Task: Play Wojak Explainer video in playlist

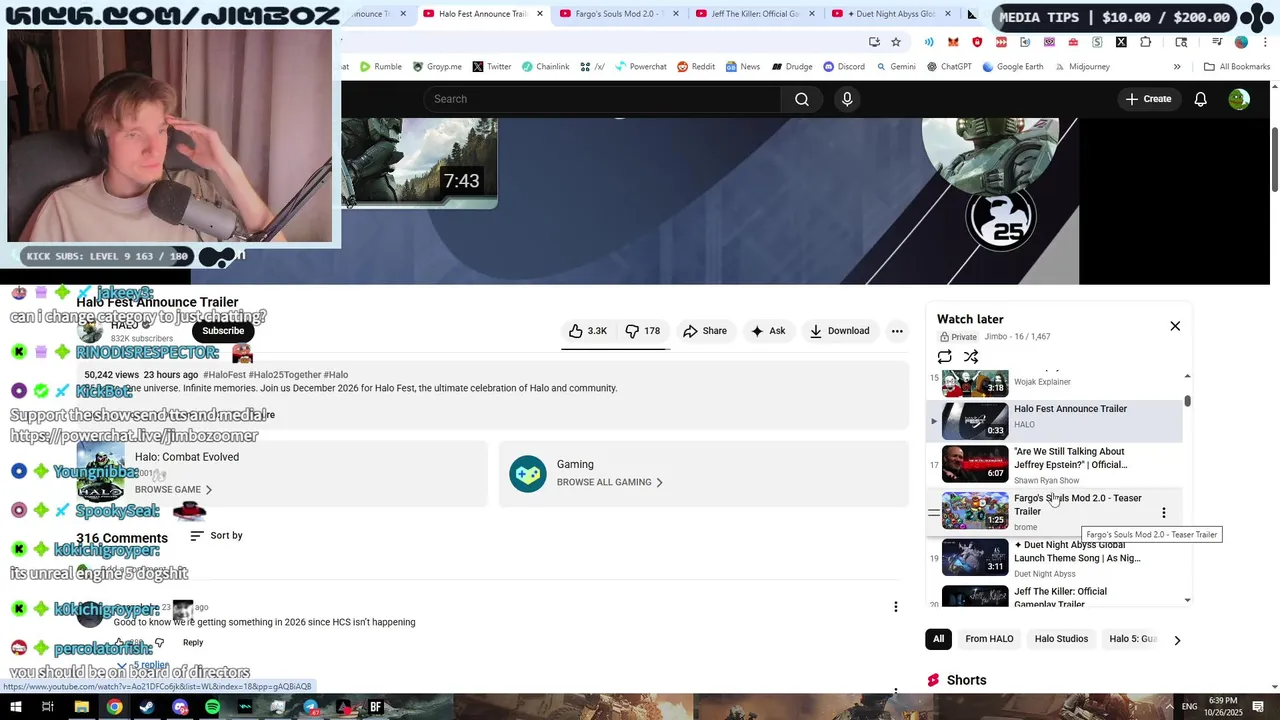Action: [1055, 383]
